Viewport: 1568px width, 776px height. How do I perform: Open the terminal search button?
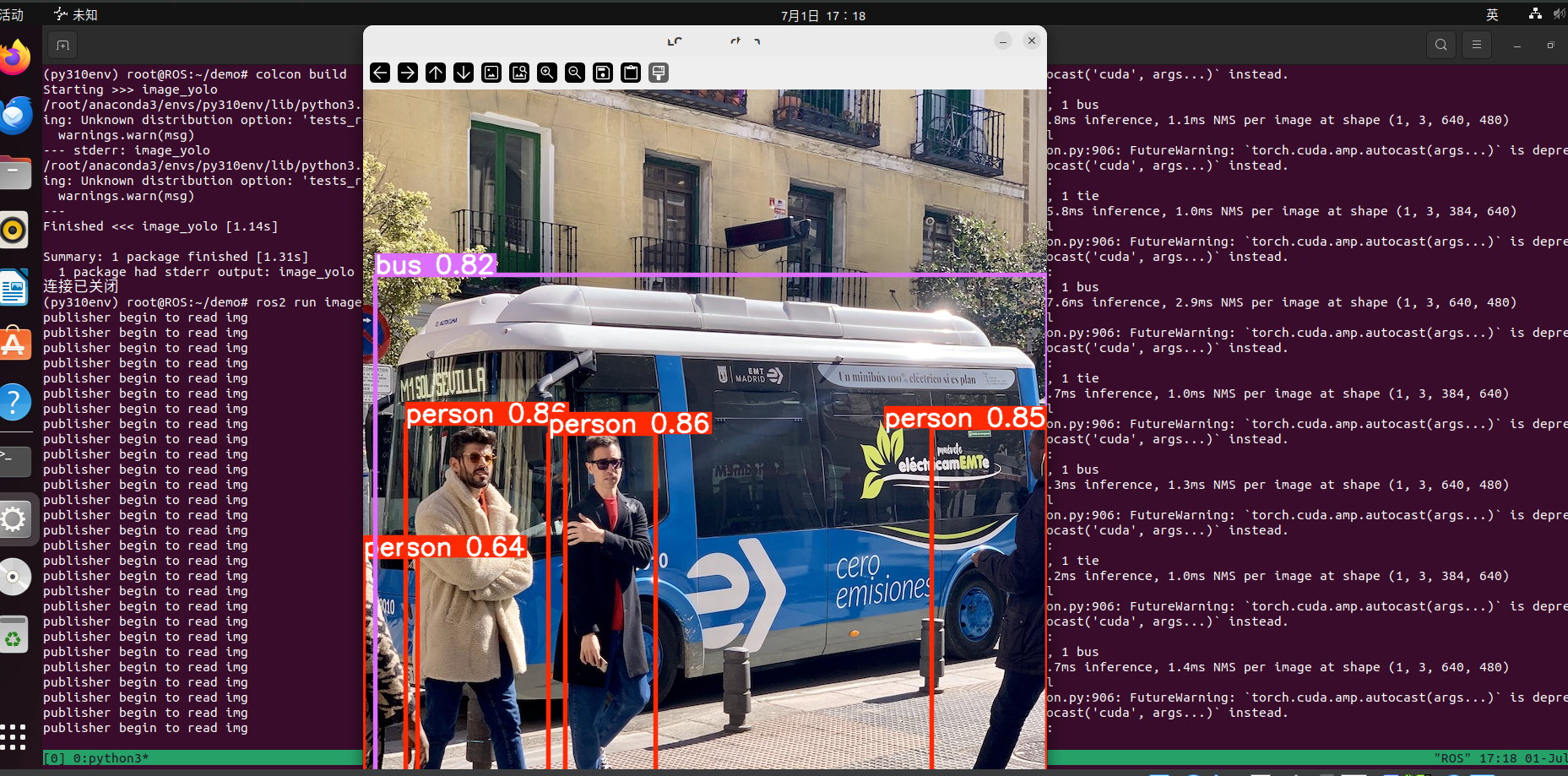(x=1441, y=45)
